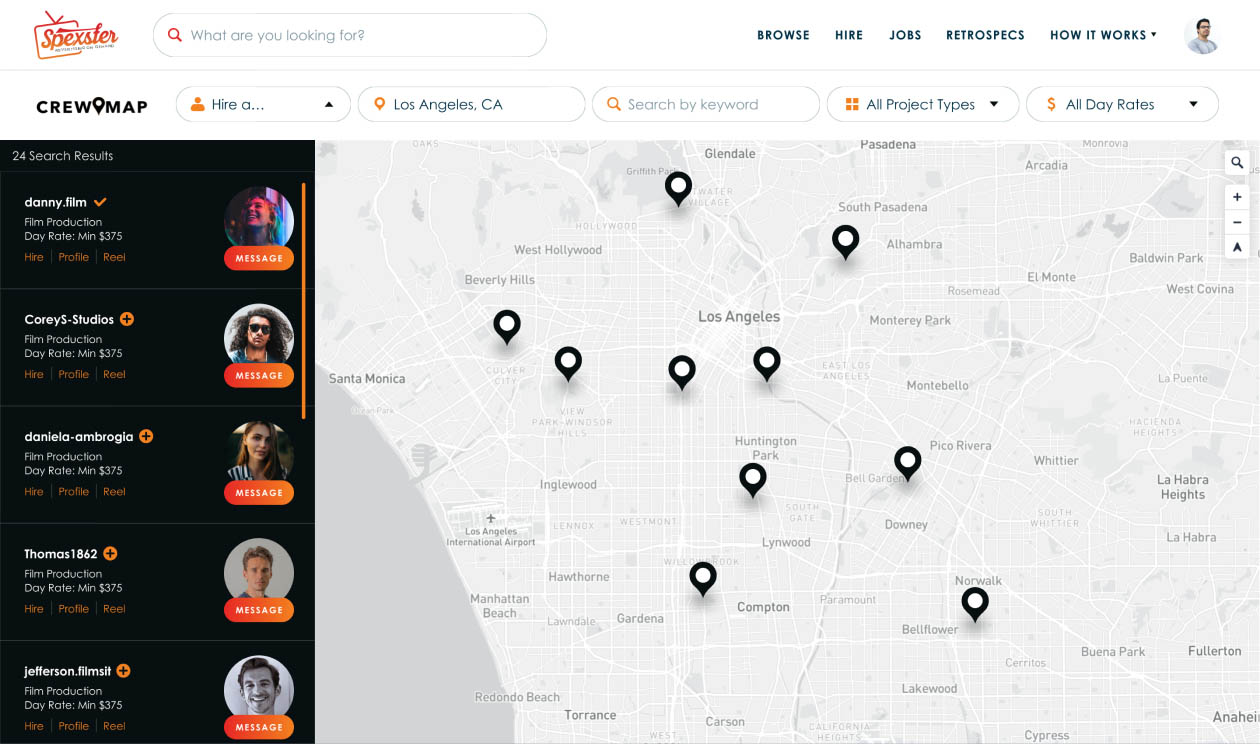Viewport: 1260px width, 744px height.
Task: Message CoreyS-Studios
Action: (x=259, y=375)
